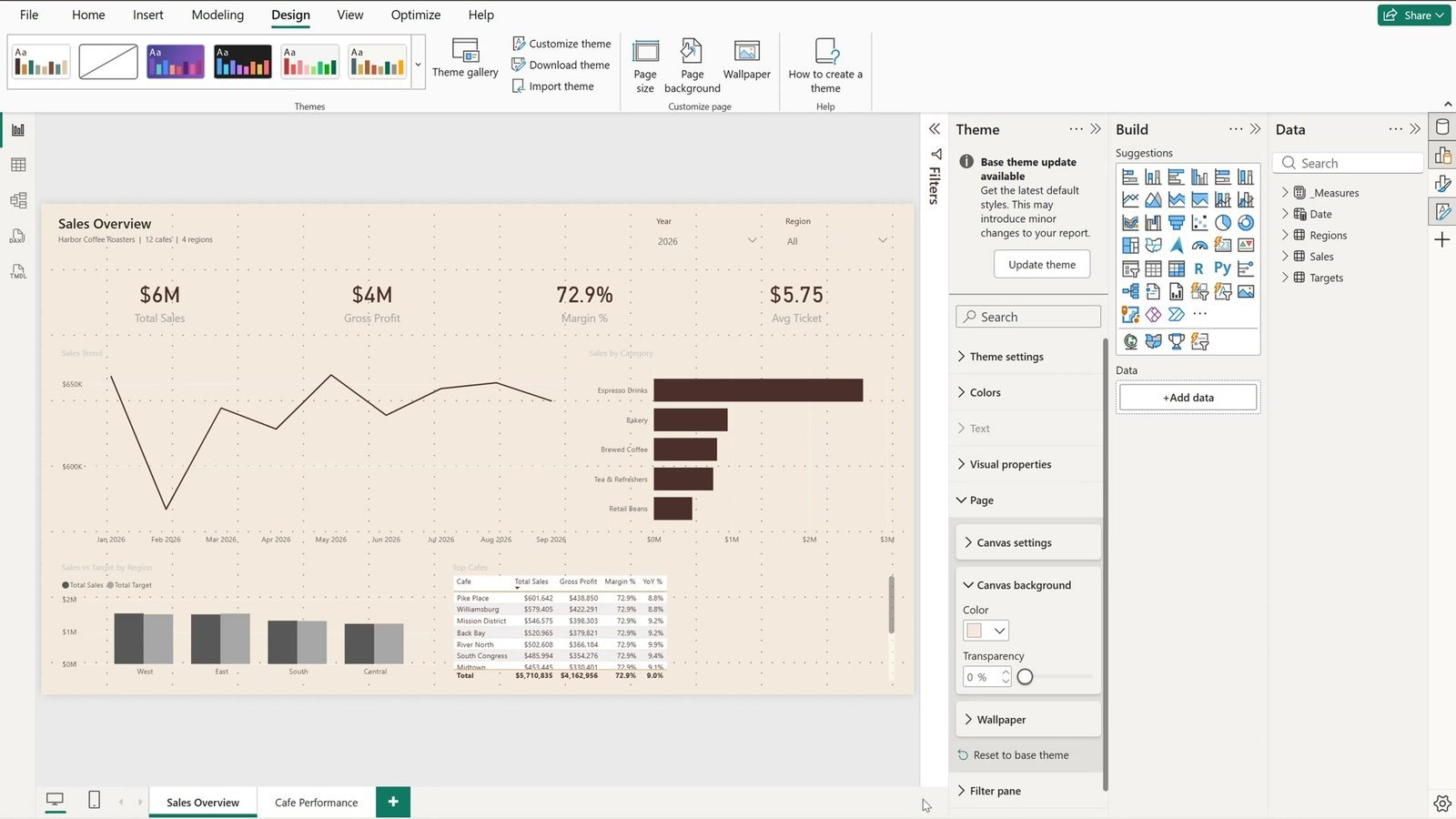Viewport: 1456px width, 819px height.
Task: Expand the Sales table in Data pane
Action: point(1285,257)
